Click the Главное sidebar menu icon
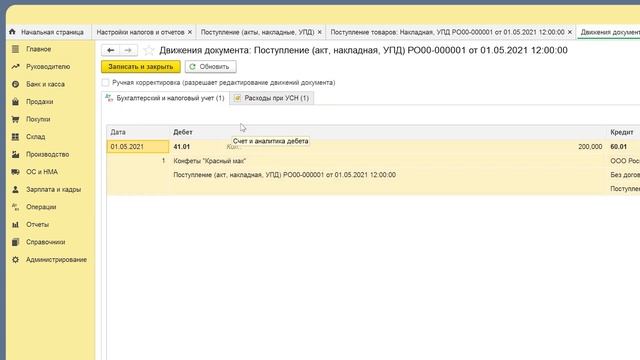Viewport: 640px width, 360px height. click(16, 49)
